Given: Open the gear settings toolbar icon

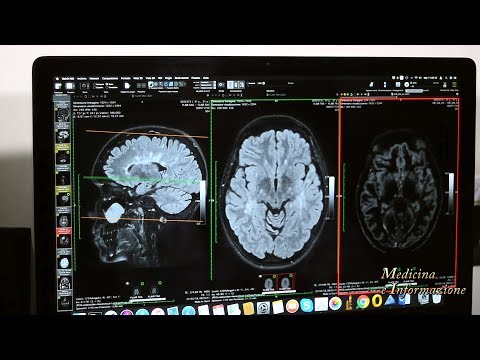Looking at the screenshot, I should tap(221, 85).
